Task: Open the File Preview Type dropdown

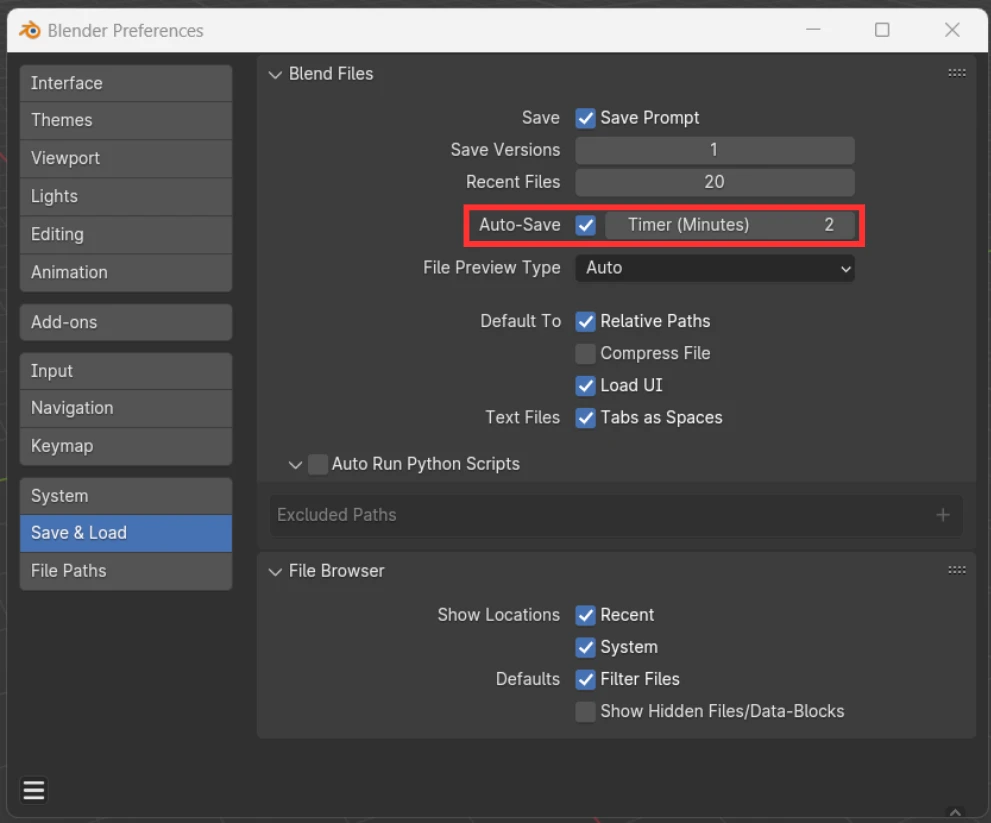Action: click(715, 268)
